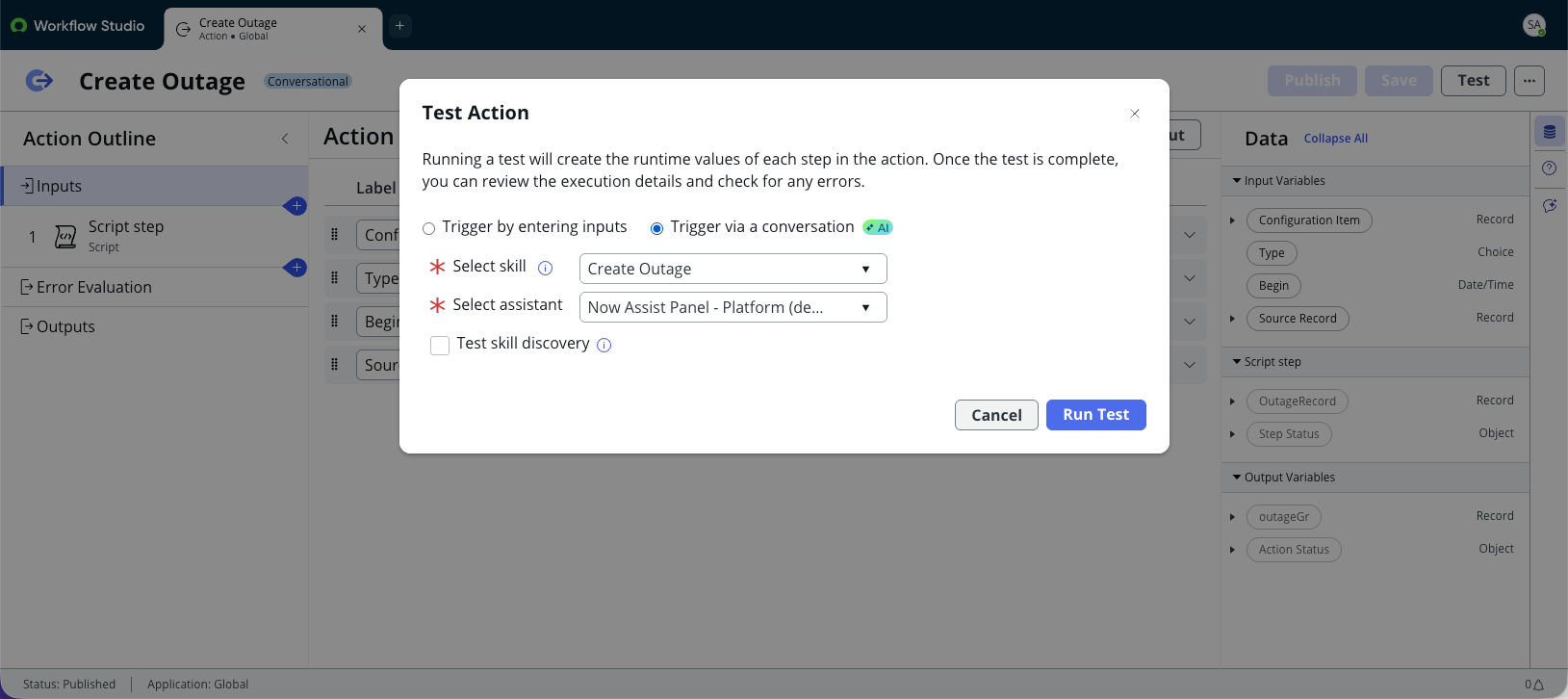This screenshot has width=1568, height=699.
Task: Click the SA user avatar
Action: pyautogui.click(x=1534, y=26)
